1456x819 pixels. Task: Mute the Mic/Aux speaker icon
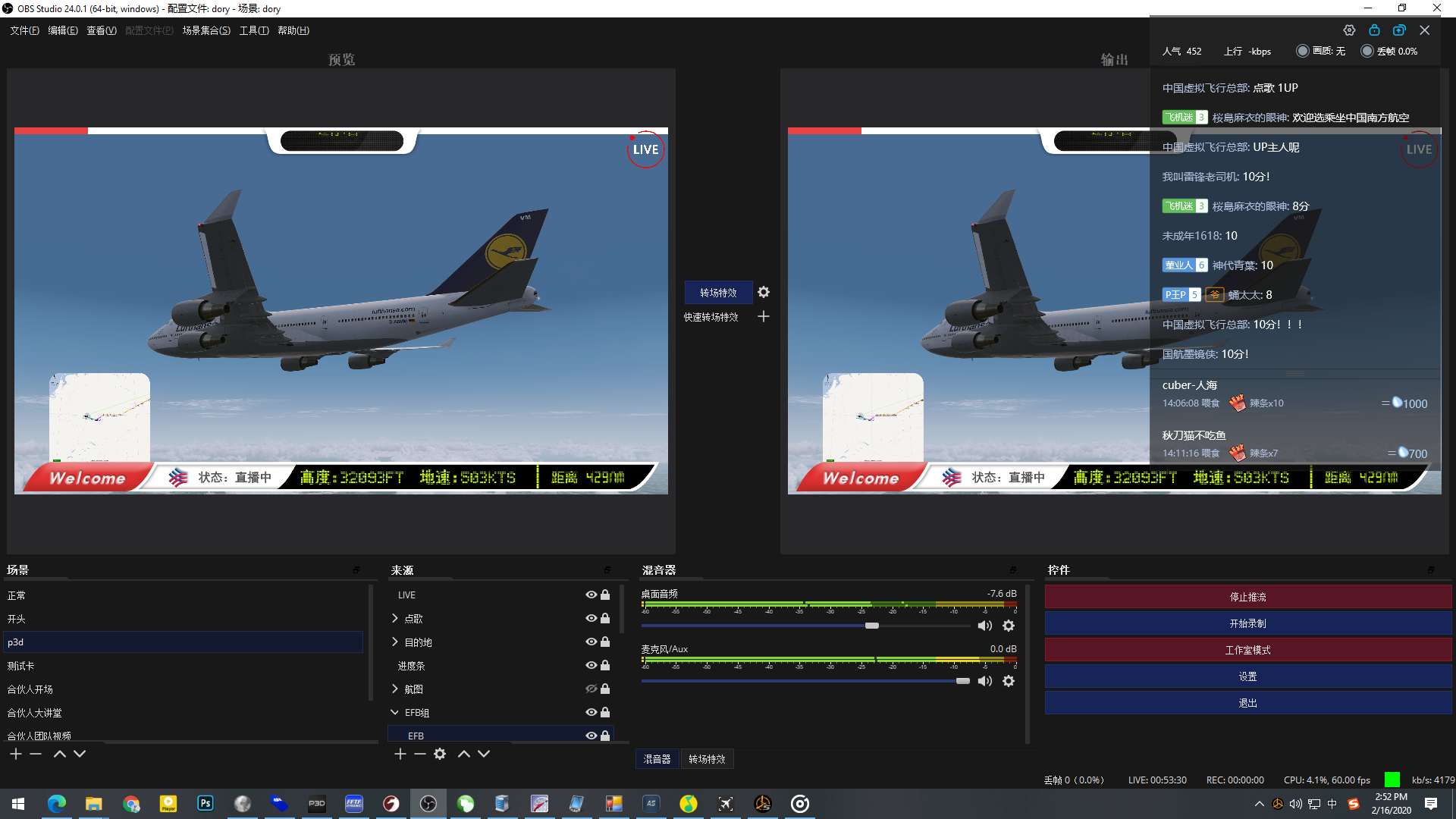pyautogui.click(x=984, y=681)
